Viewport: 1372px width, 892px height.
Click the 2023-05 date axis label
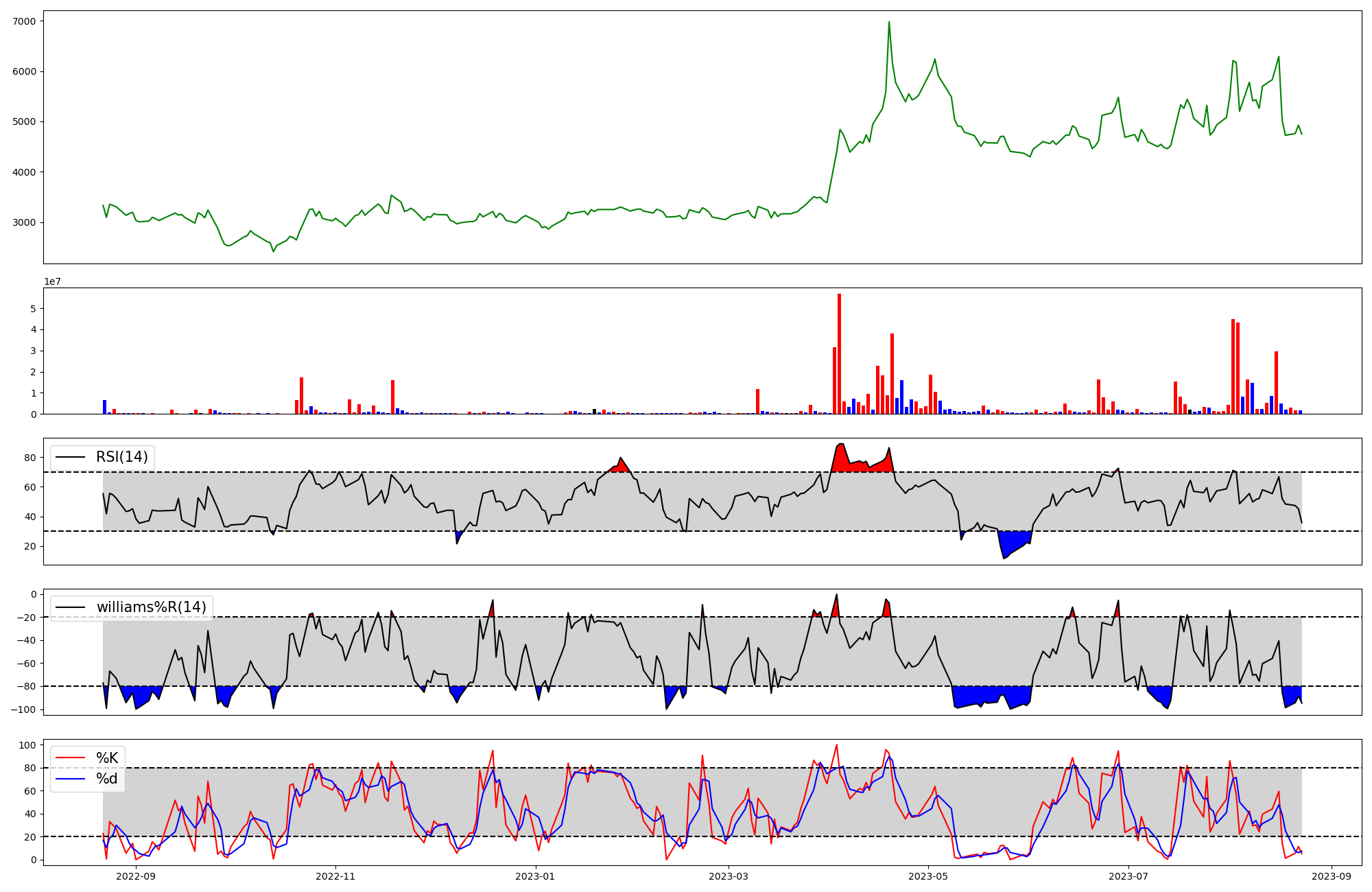(x=928, y=876)
